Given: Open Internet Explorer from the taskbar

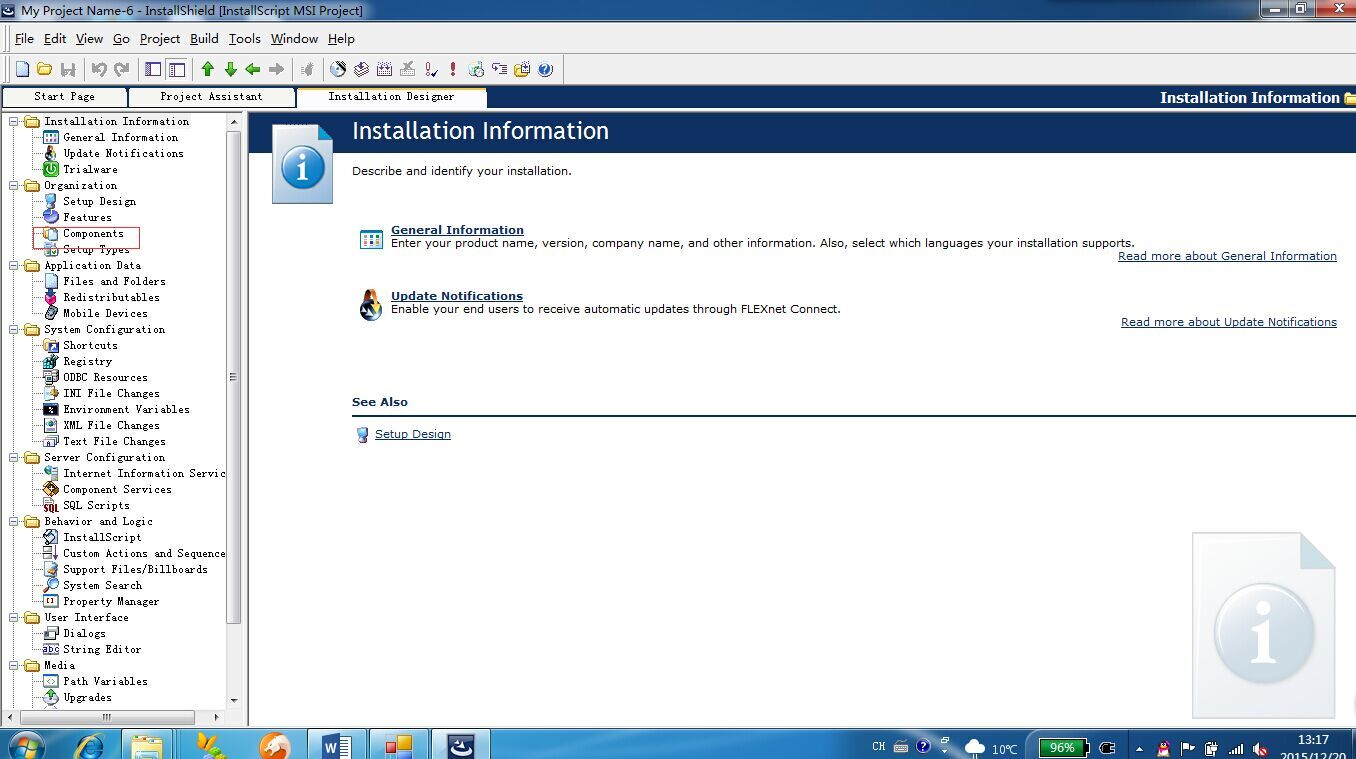Looking at the screenshot, I should tap(89, 746).
